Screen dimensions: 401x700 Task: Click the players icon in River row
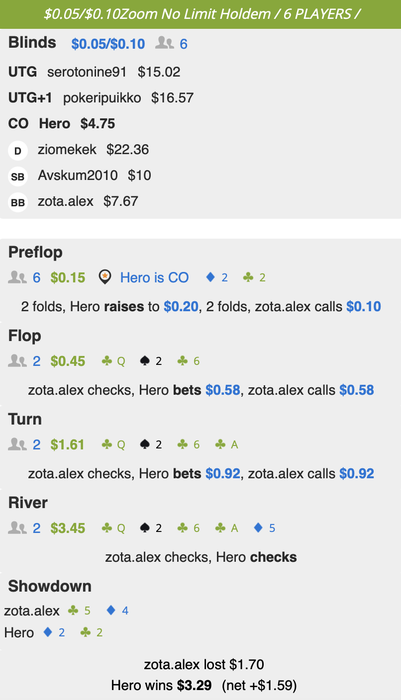(x=17, y=528)
